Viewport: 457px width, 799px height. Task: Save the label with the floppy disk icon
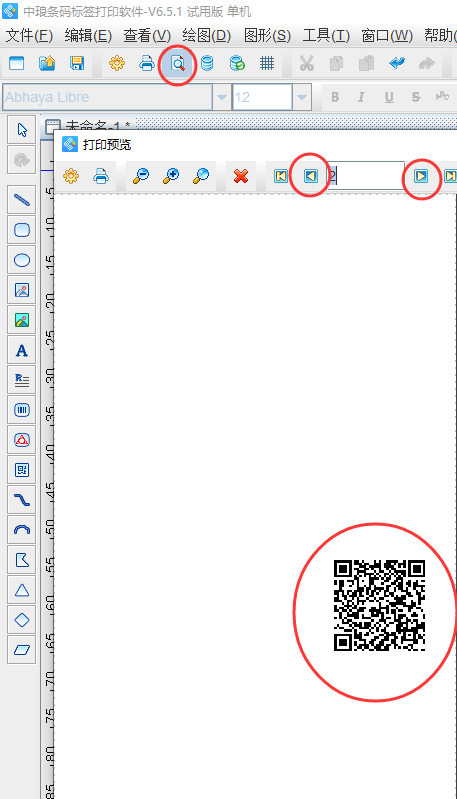click(x=77, y=64)
